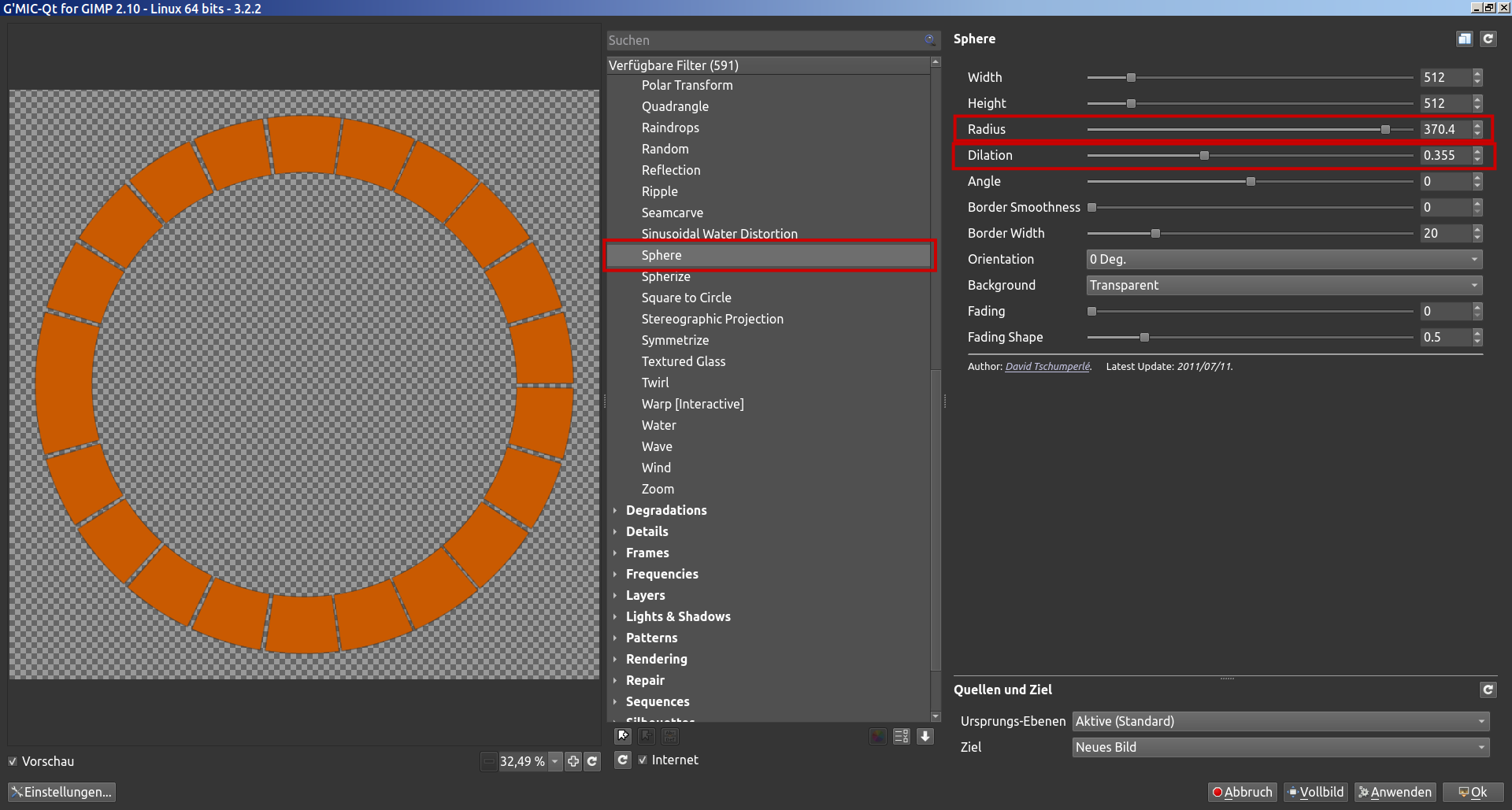1512x810 pixels.
Task: Open the Ziel dropdown showing Neues Bild
Action: click(x=1280, y=747)
